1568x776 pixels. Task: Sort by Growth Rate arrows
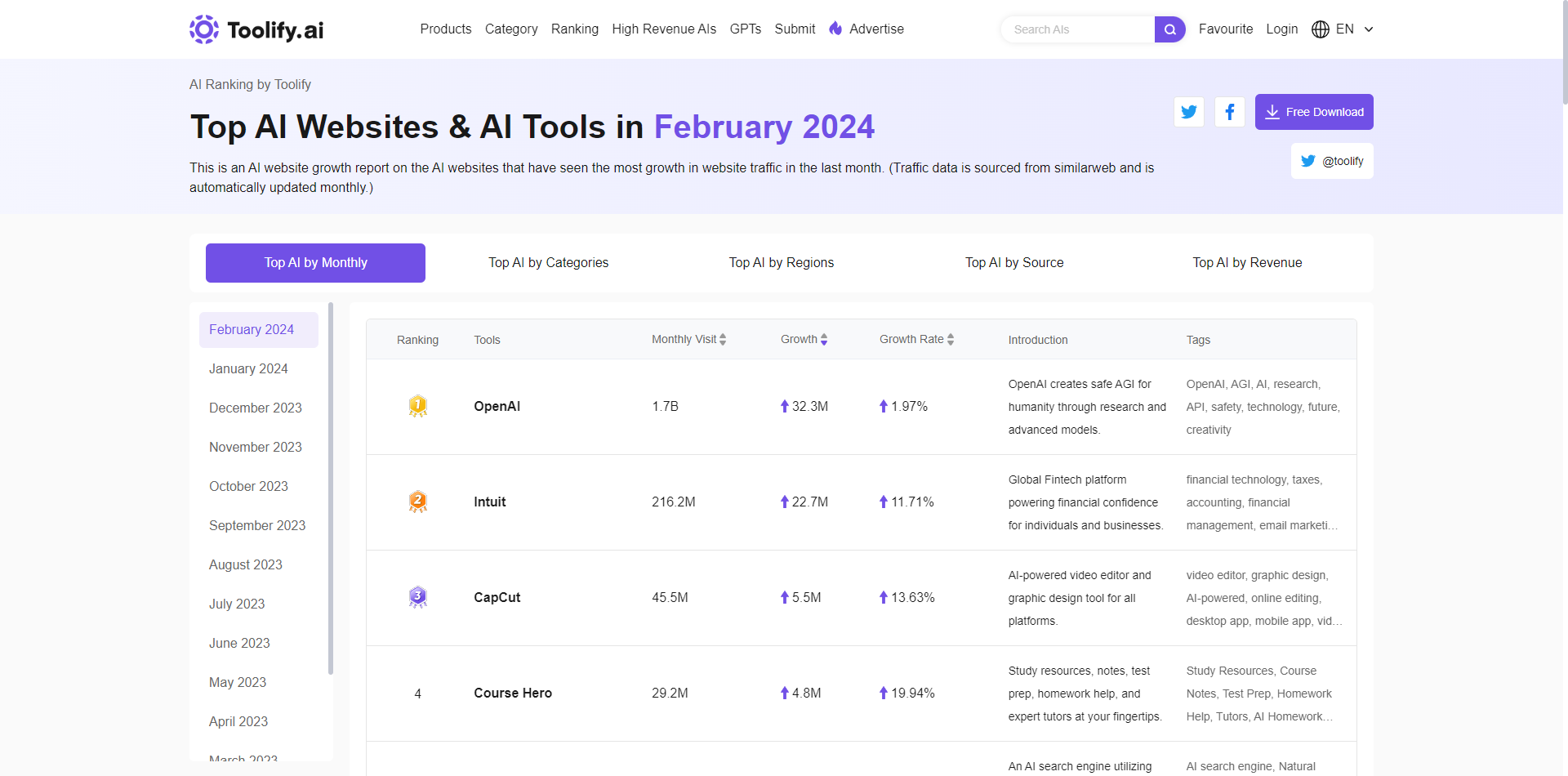click(x=951, y=340)
